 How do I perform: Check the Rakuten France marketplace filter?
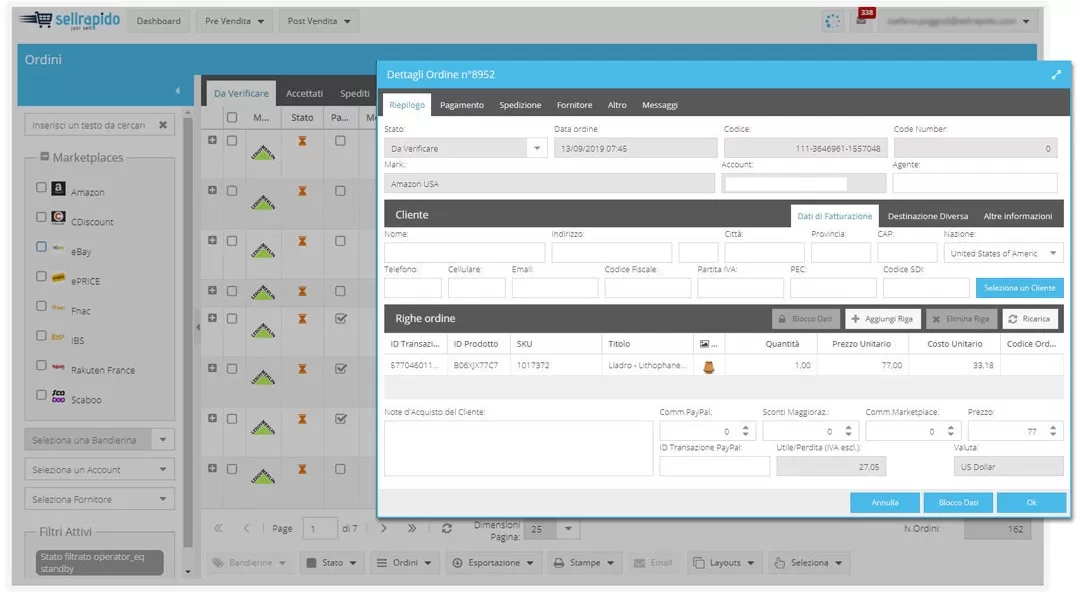(x=41, y=365)
